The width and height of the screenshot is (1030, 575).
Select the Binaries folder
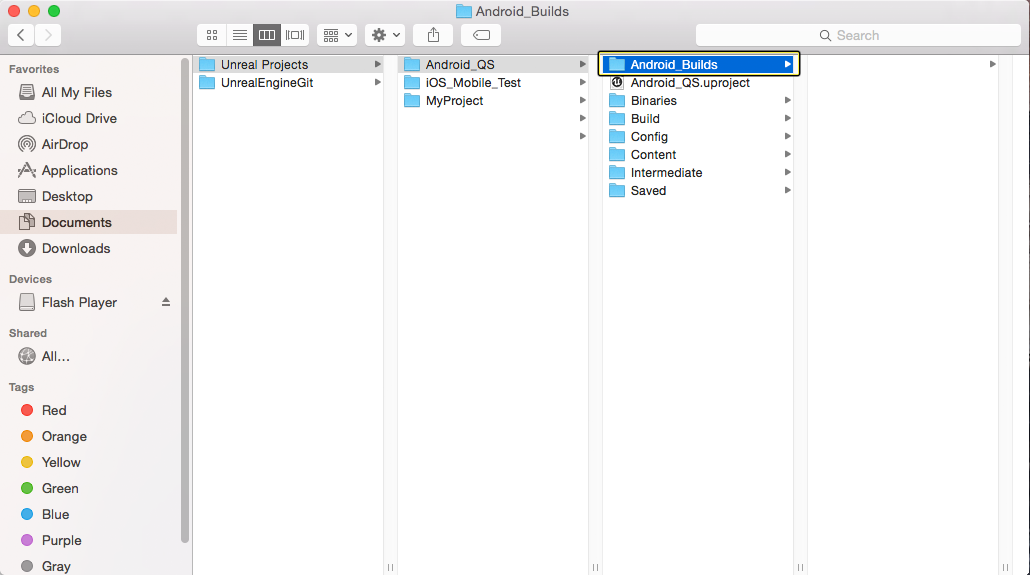[x=699, y=101]
